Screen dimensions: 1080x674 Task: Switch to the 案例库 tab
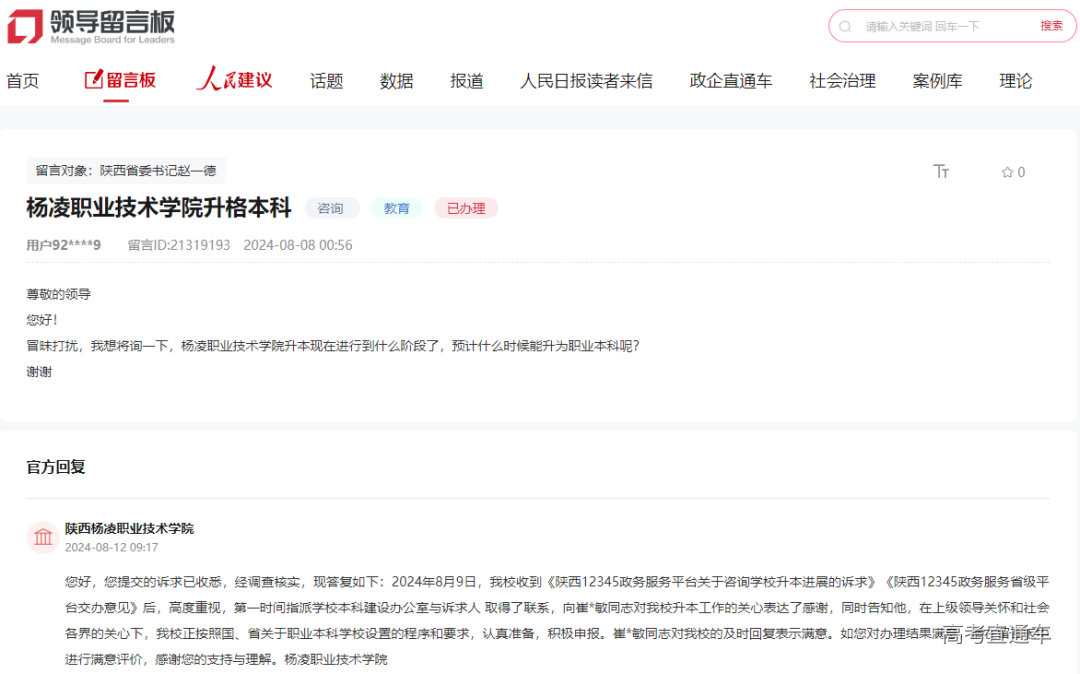(937, 81)
